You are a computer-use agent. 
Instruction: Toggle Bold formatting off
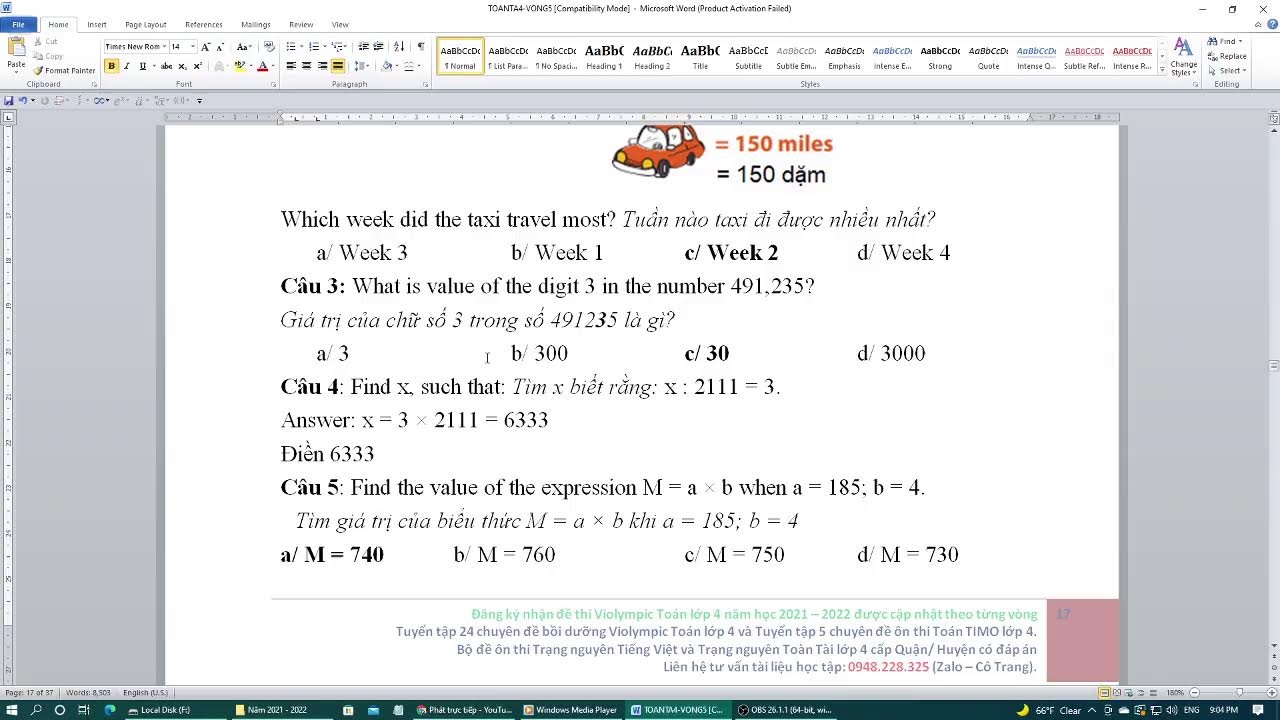tap(111, 66)
